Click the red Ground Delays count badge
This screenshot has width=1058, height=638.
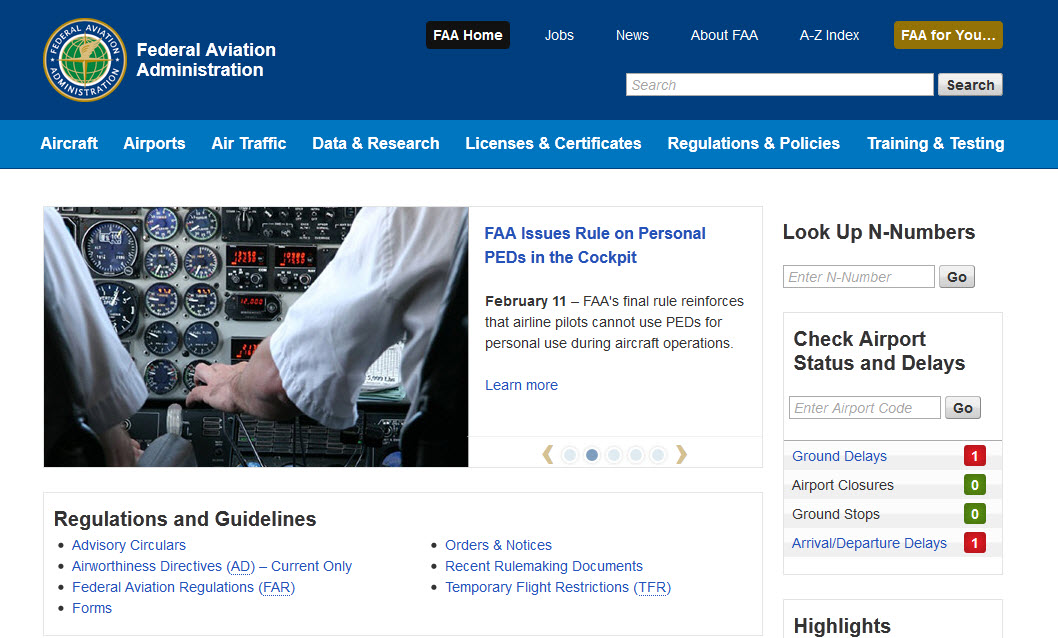pyautogui.click(x=975, y=456)
